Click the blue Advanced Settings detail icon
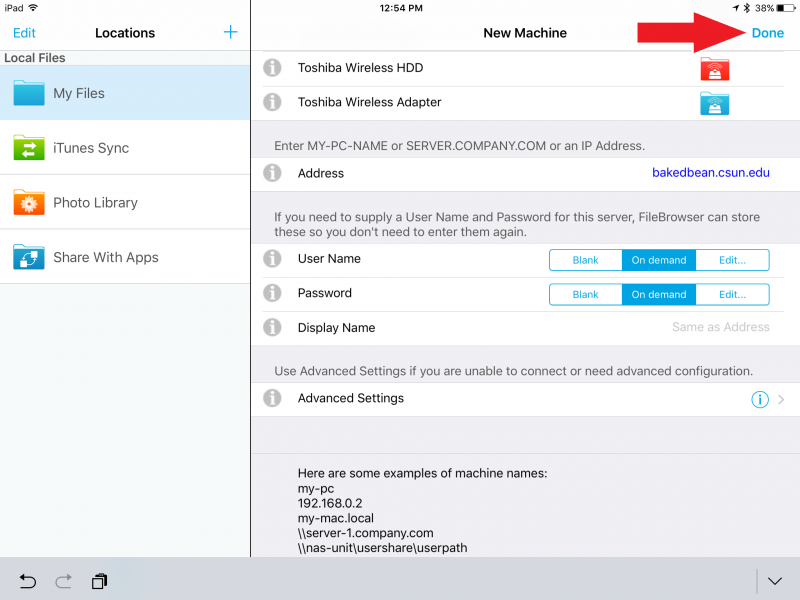The width and height of the screenshot is (800, 600). [x=759, y=399]
